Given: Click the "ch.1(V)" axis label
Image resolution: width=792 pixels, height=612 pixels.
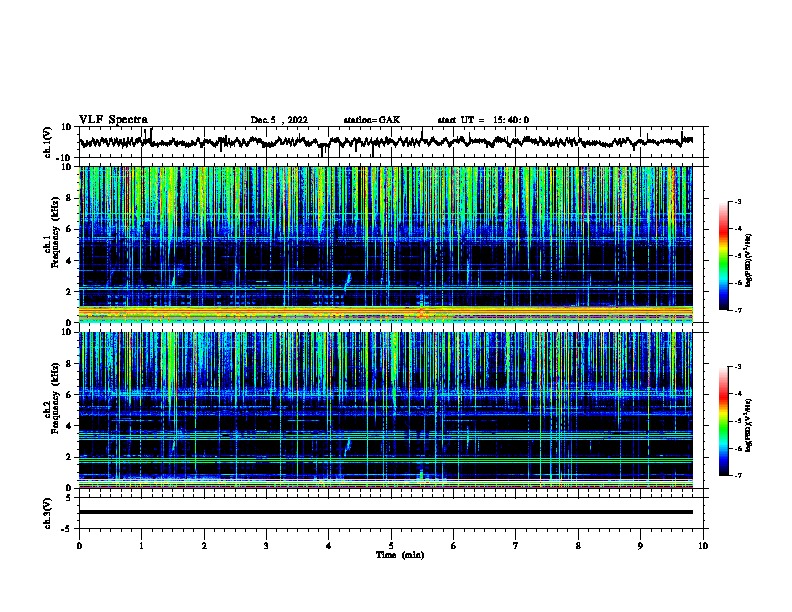Looking at the screenshot, I should coord(47,142).
